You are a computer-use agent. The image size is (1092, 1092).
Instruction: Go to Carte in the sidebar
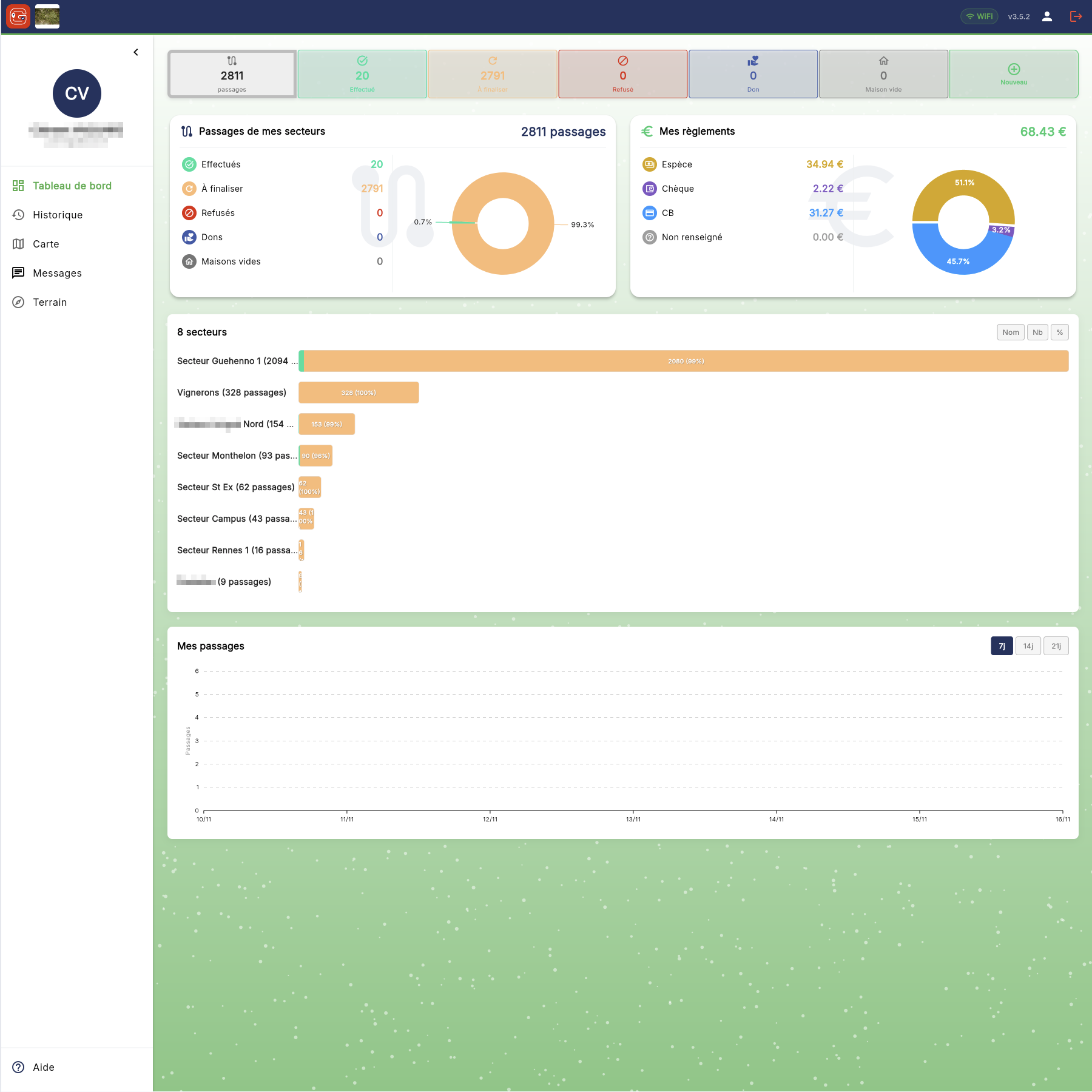tap(46, 244)
